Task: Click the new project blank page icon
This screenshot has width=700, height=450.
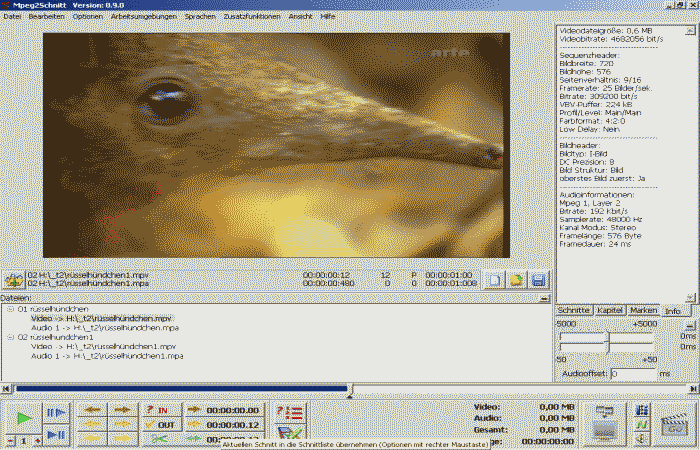Action: pyautogui.click(x=495, y=281)
